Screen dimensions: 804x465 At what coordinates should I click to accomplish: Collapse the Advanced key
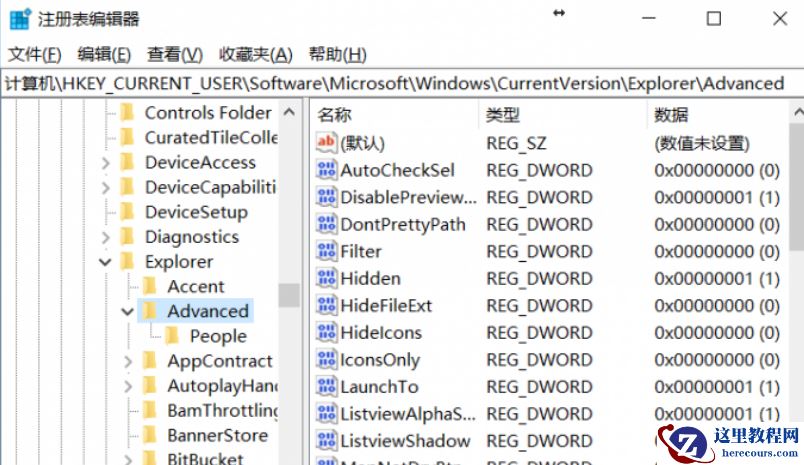[x=128, y=311]
